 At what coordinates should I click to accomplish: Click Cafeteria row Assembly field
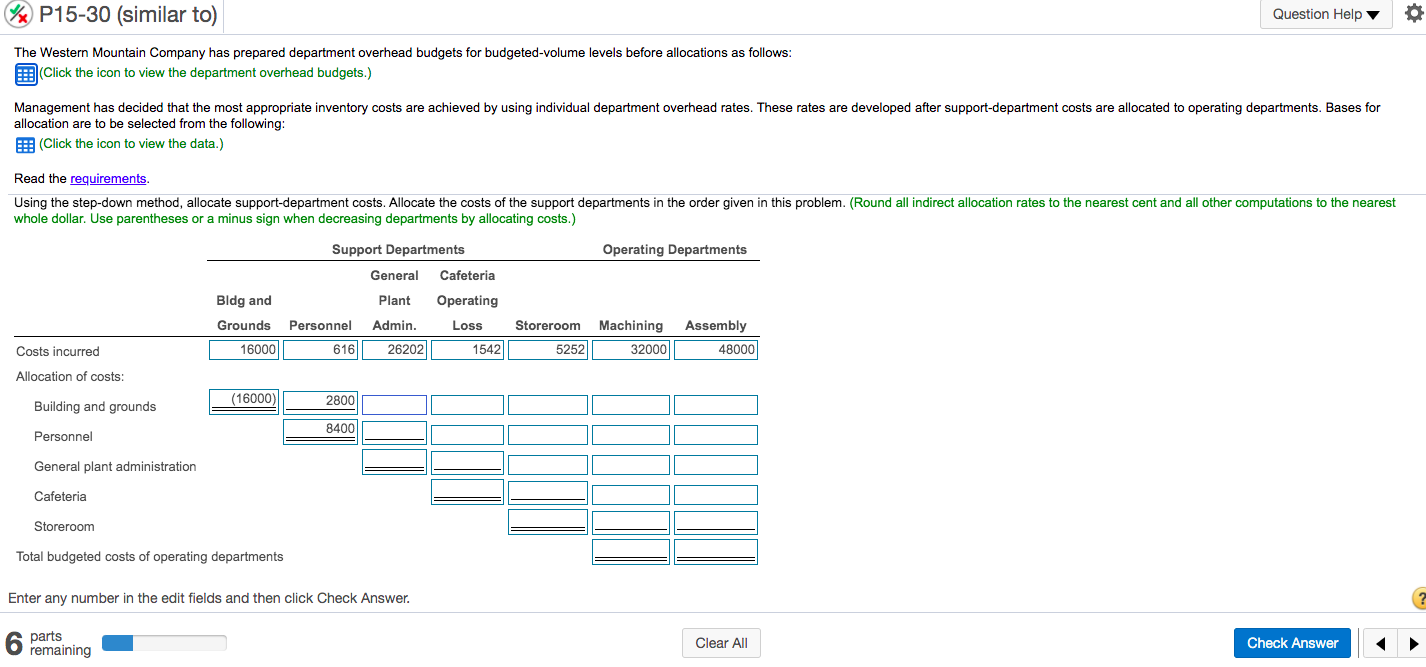tap(716, 495)
